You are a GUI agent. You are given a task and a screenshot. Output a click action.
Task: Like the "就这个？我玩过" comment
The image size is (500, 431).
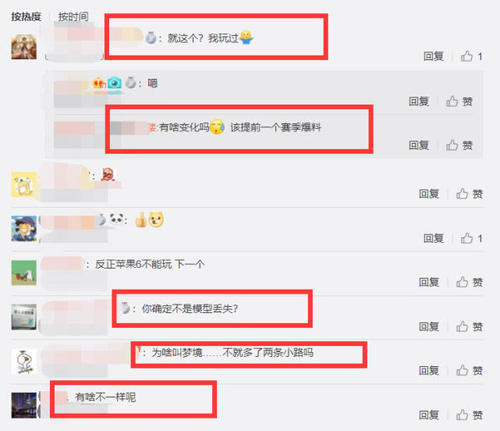coord(472,56)
